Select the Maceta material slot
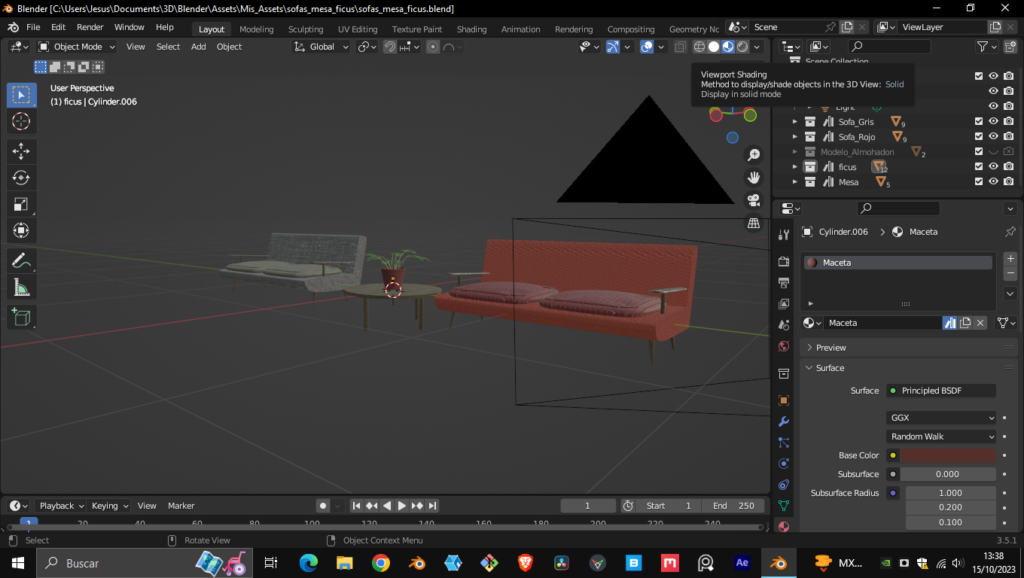 [898, 263]
